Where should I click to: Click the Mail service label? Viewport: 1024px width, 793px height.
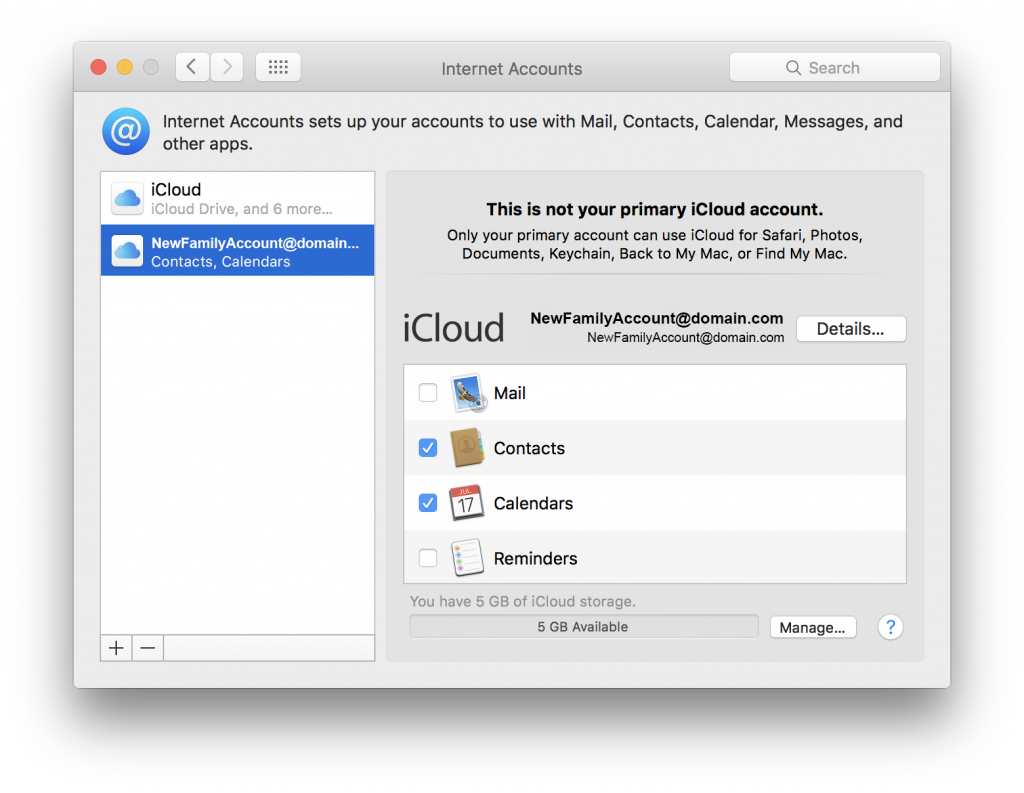[x=509, y=393]
